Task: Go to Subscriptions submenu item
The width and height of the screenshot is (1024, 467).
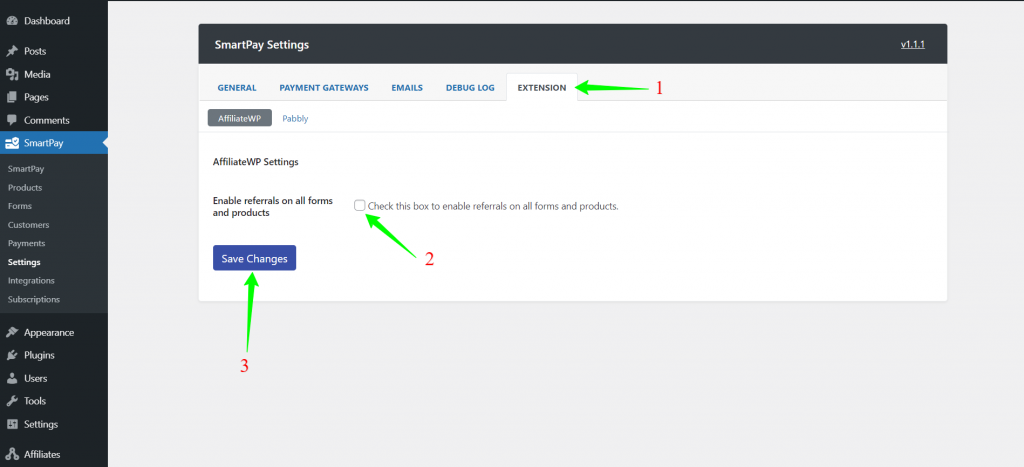Action: [x=34, y=299]
